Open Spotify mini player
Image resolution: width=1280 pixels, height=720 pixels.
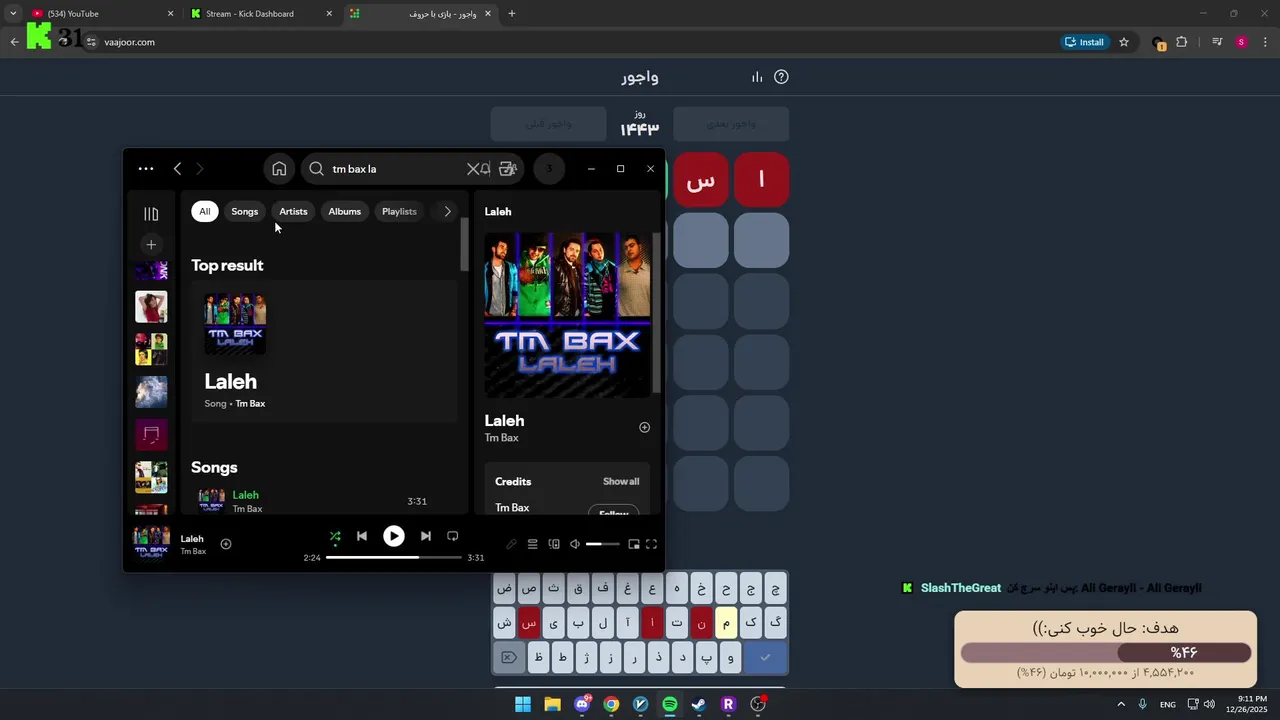point(633,544)
